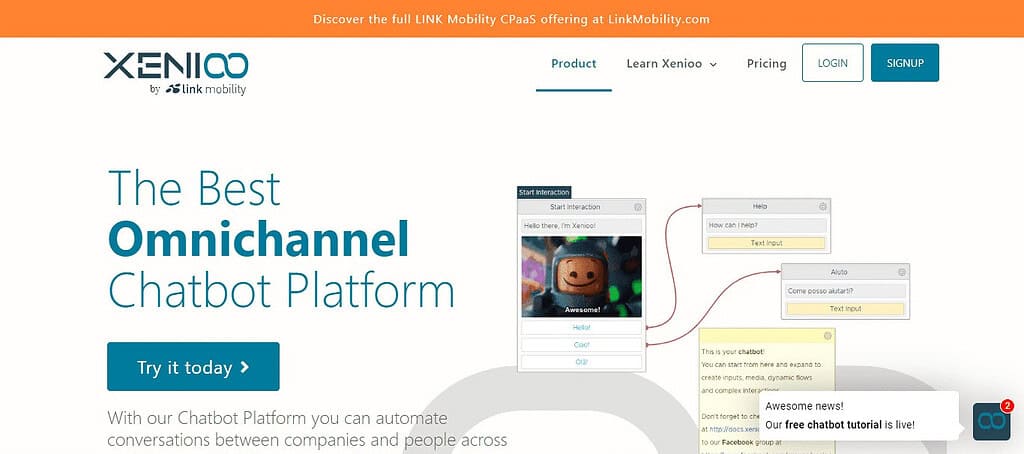Click 'Hello there, I'm Xenioo!' message
The width and height of the screenshot is (1024, 454).
pos(581,226)
